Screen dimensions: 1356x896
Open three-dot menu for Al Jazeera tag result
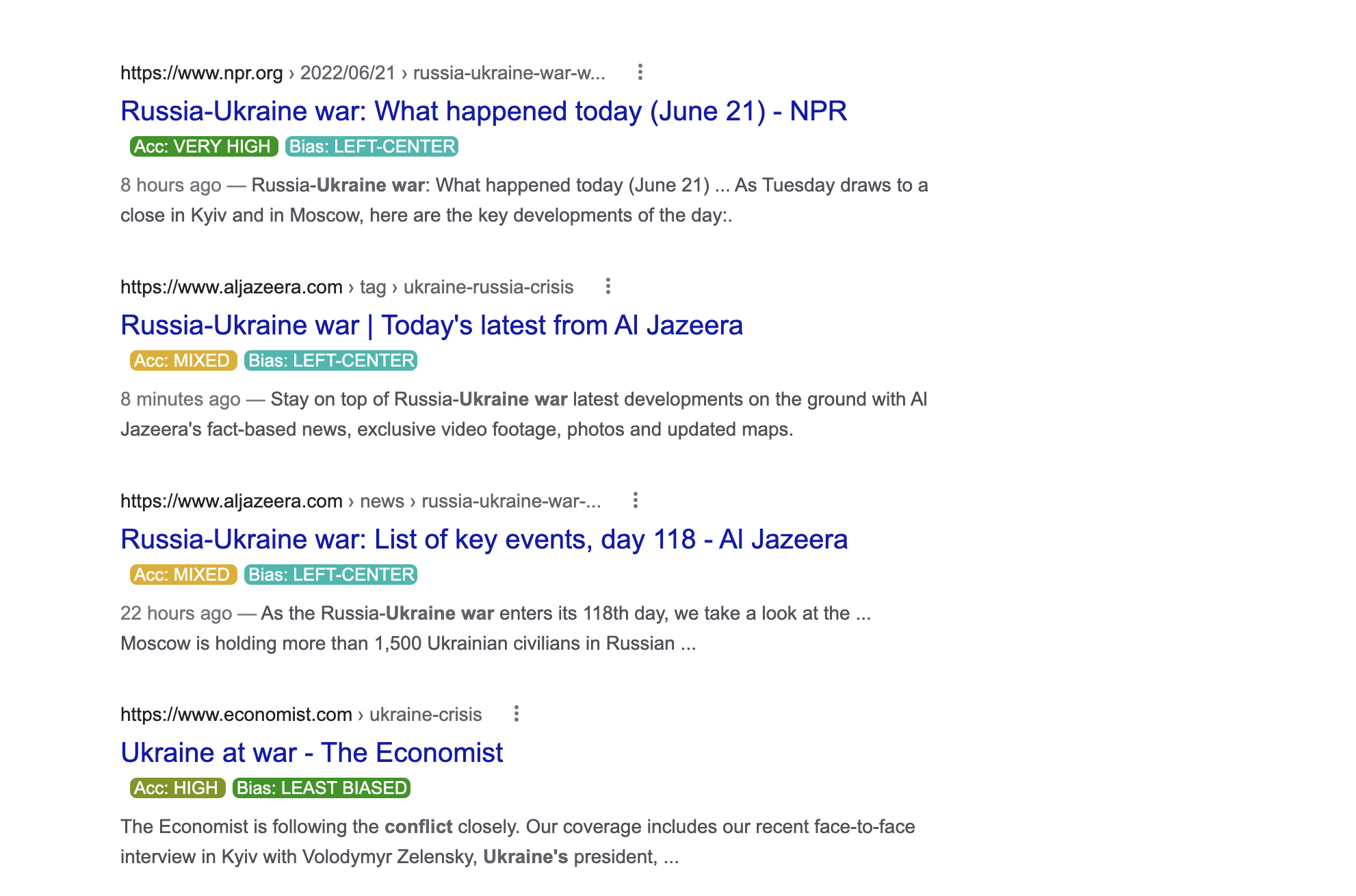(608, 286)
